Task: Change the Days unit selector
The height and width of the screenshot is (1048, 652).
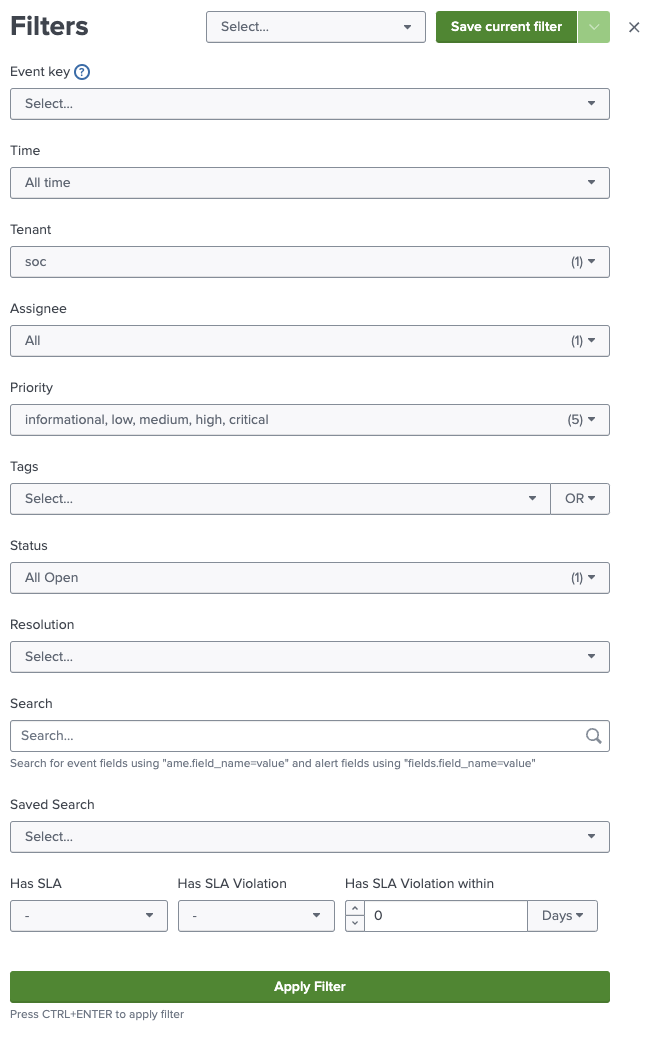Action: point(562,915)
